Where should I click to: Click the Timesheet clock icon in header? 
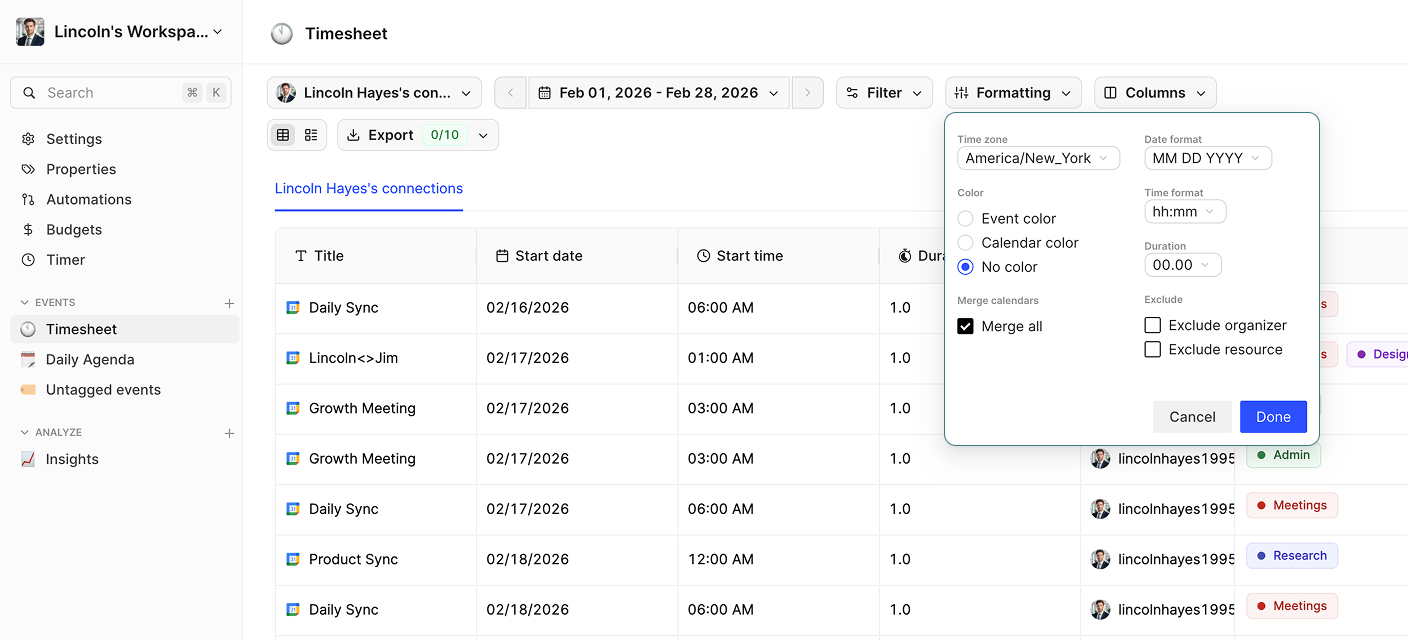(282, 33)
